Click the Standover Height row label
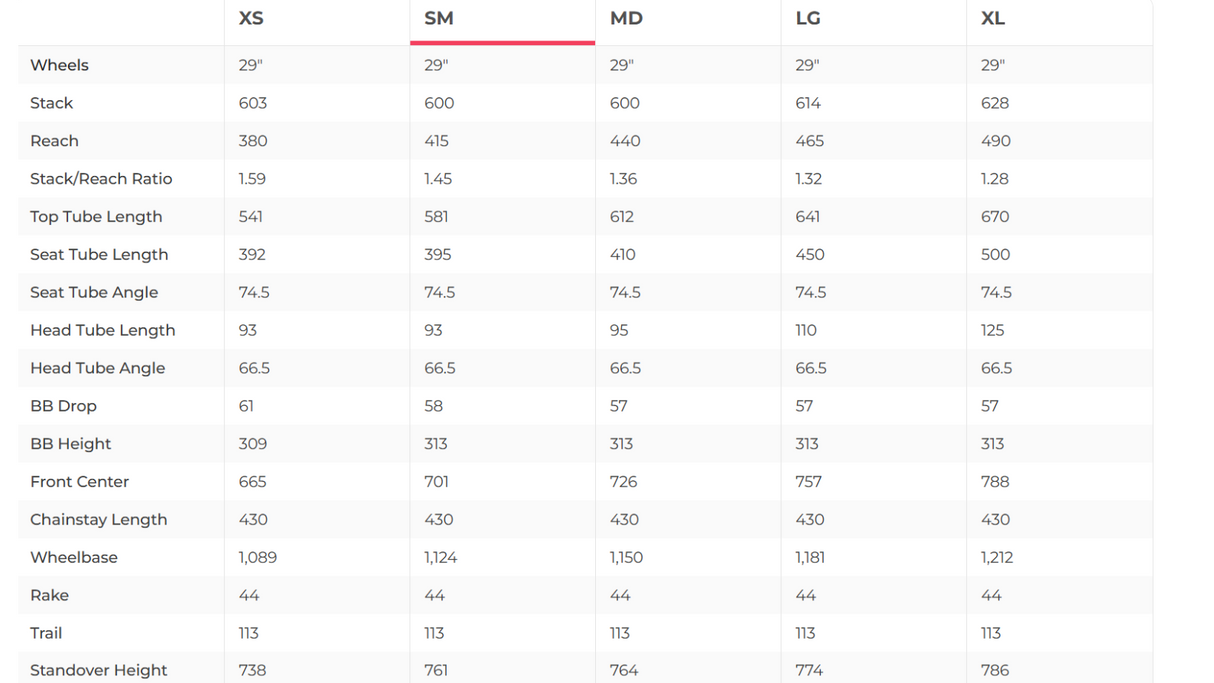Image resolution: width=1214 pixels, height=683 pixels. coord(98,670)
